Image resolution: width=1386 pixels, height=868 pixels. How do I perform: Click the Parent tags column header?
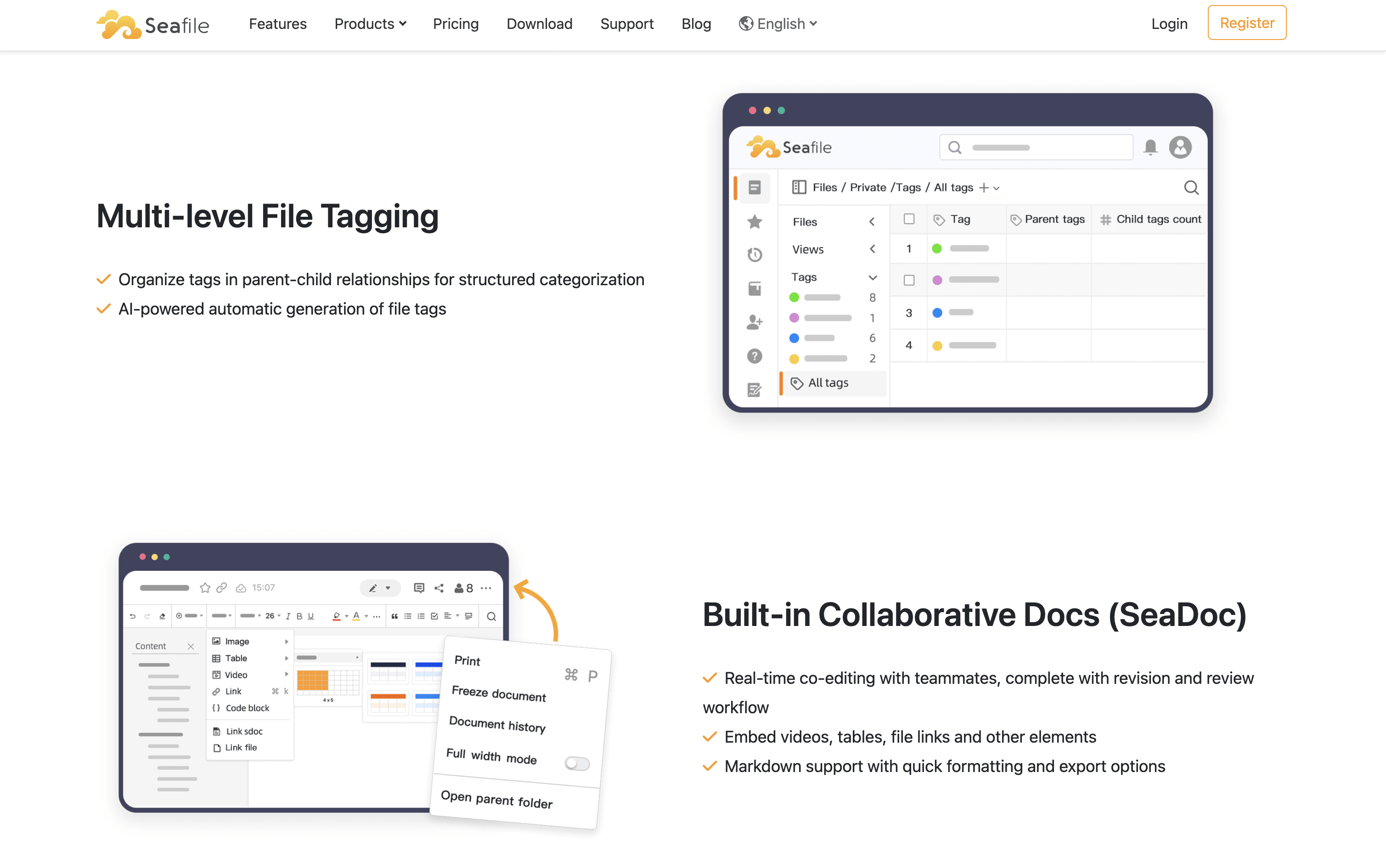point(1048,220)
